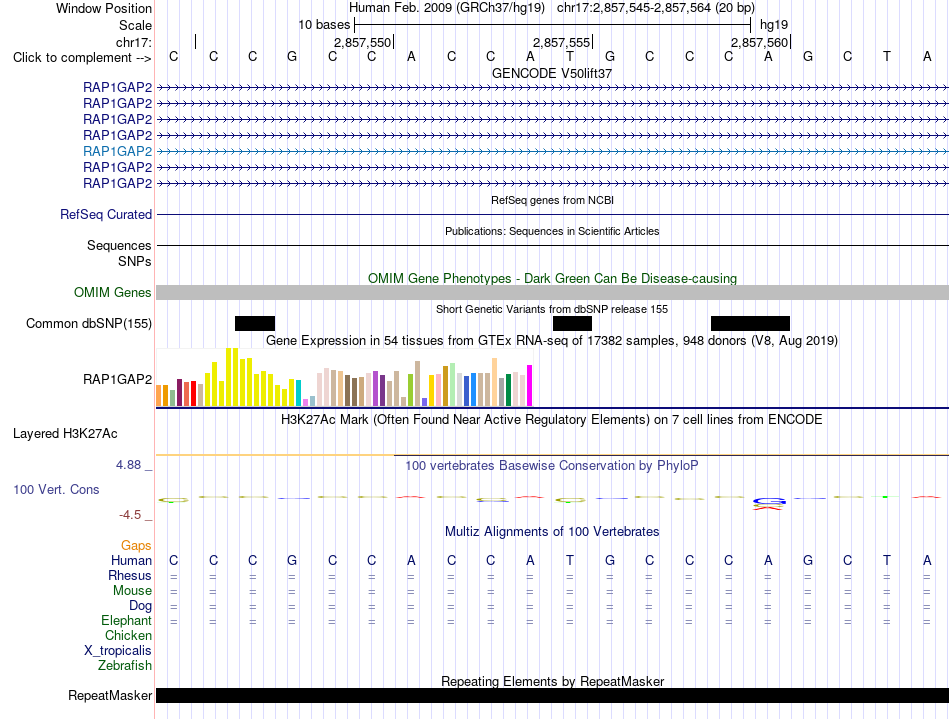Image resolution: width=950 pixels, height=719 pixels.
Task: Open Publications: Sequences in Scientific Articles title
Action: 552,231
